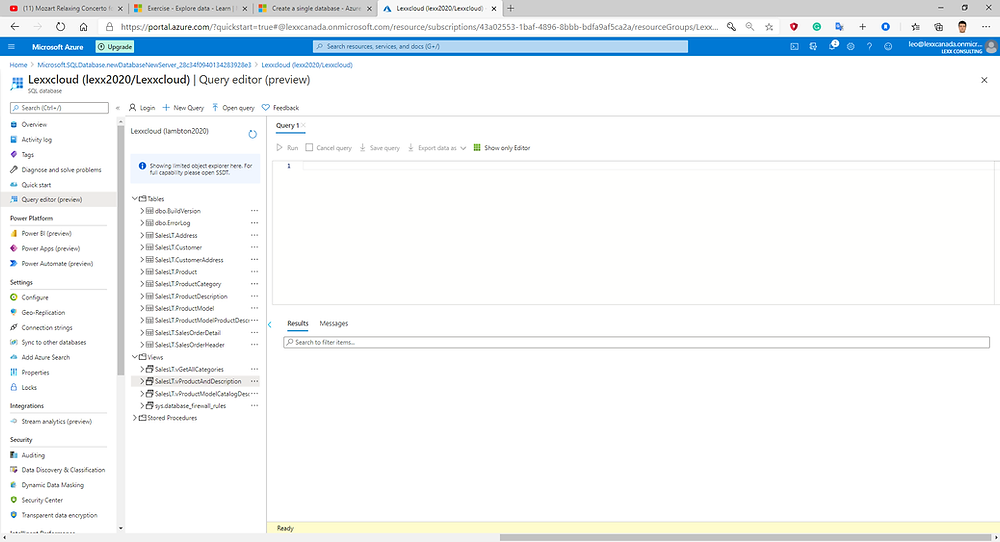Select SalesLT.SalesOrderDetail table row
Viewport: 1000px width, 542px height.
(x=195, y=333)
